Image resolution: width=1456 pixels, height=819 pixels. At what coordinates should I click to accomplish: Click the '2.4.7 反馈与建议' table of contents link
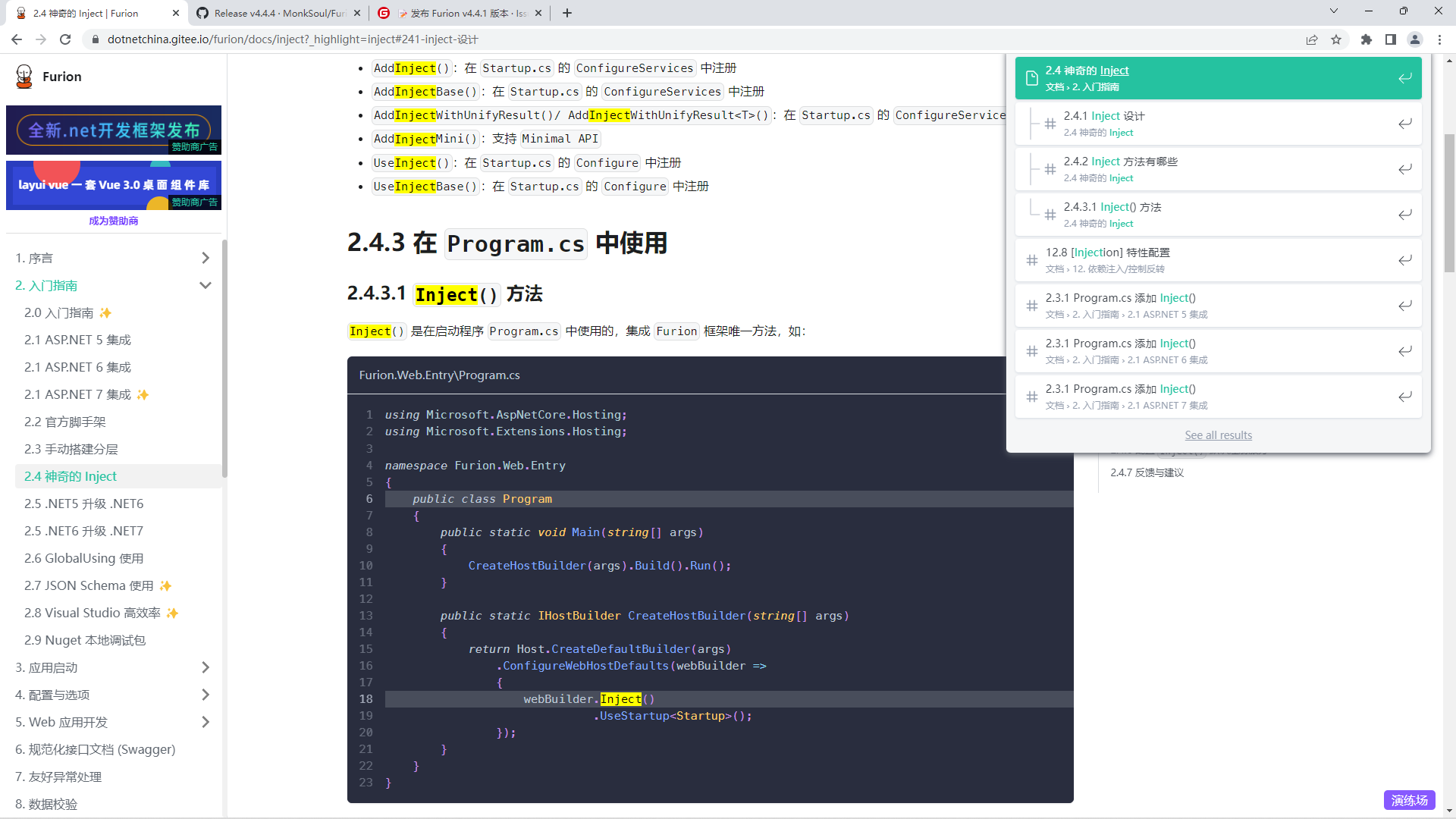(x=1147, y=472)
